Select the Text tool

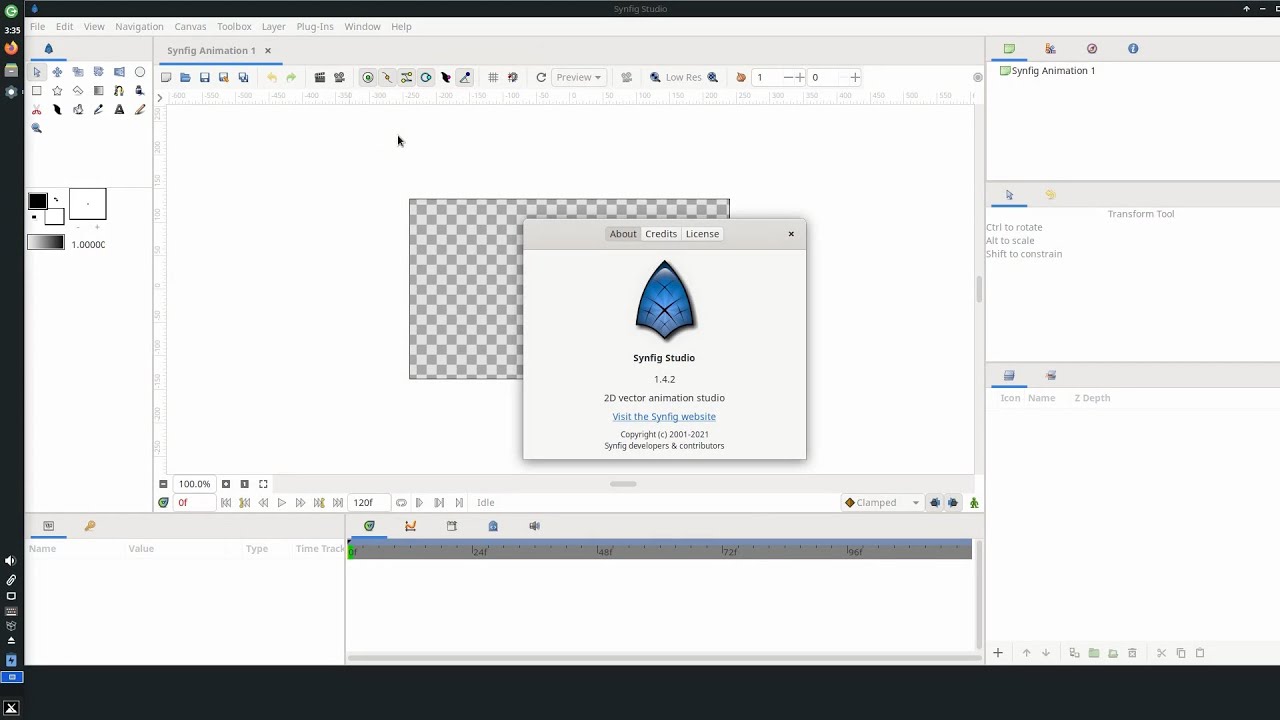pos(119,110)
